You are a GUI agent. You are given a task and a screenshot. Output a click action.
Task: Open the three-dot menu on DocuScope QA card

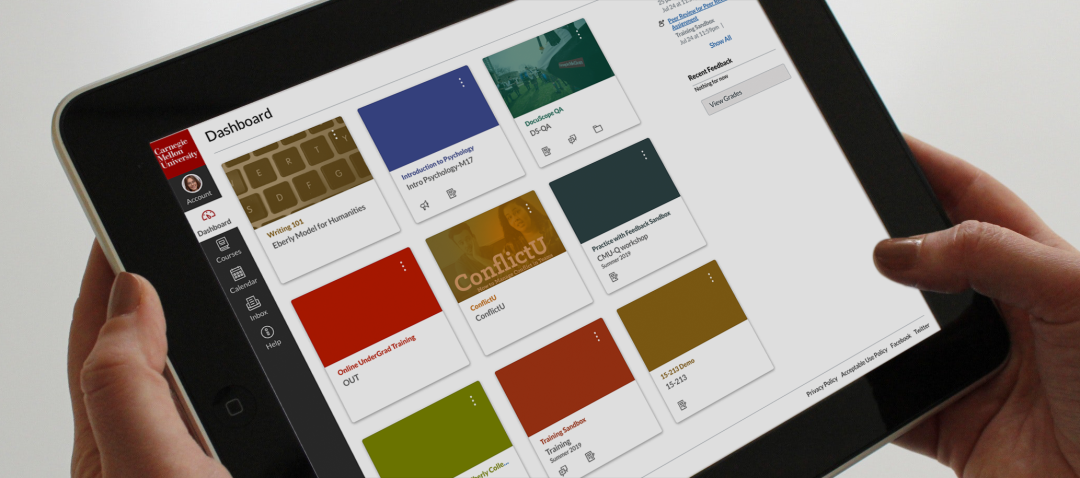[579, 32]
